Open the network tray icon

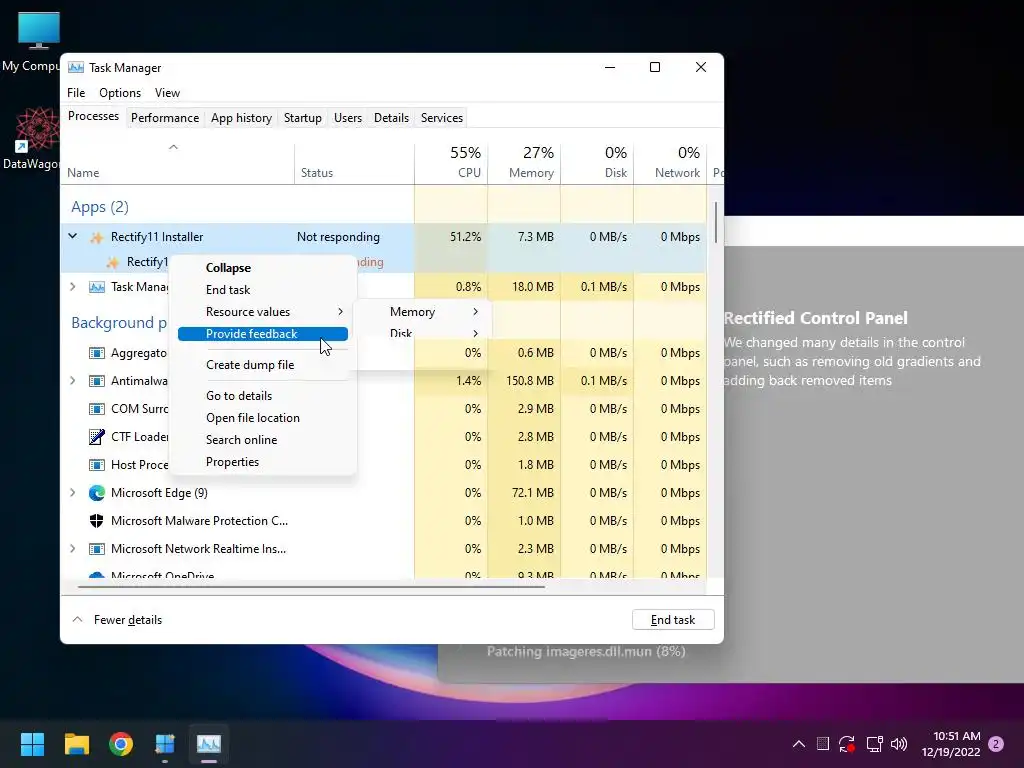coord(874,744)
